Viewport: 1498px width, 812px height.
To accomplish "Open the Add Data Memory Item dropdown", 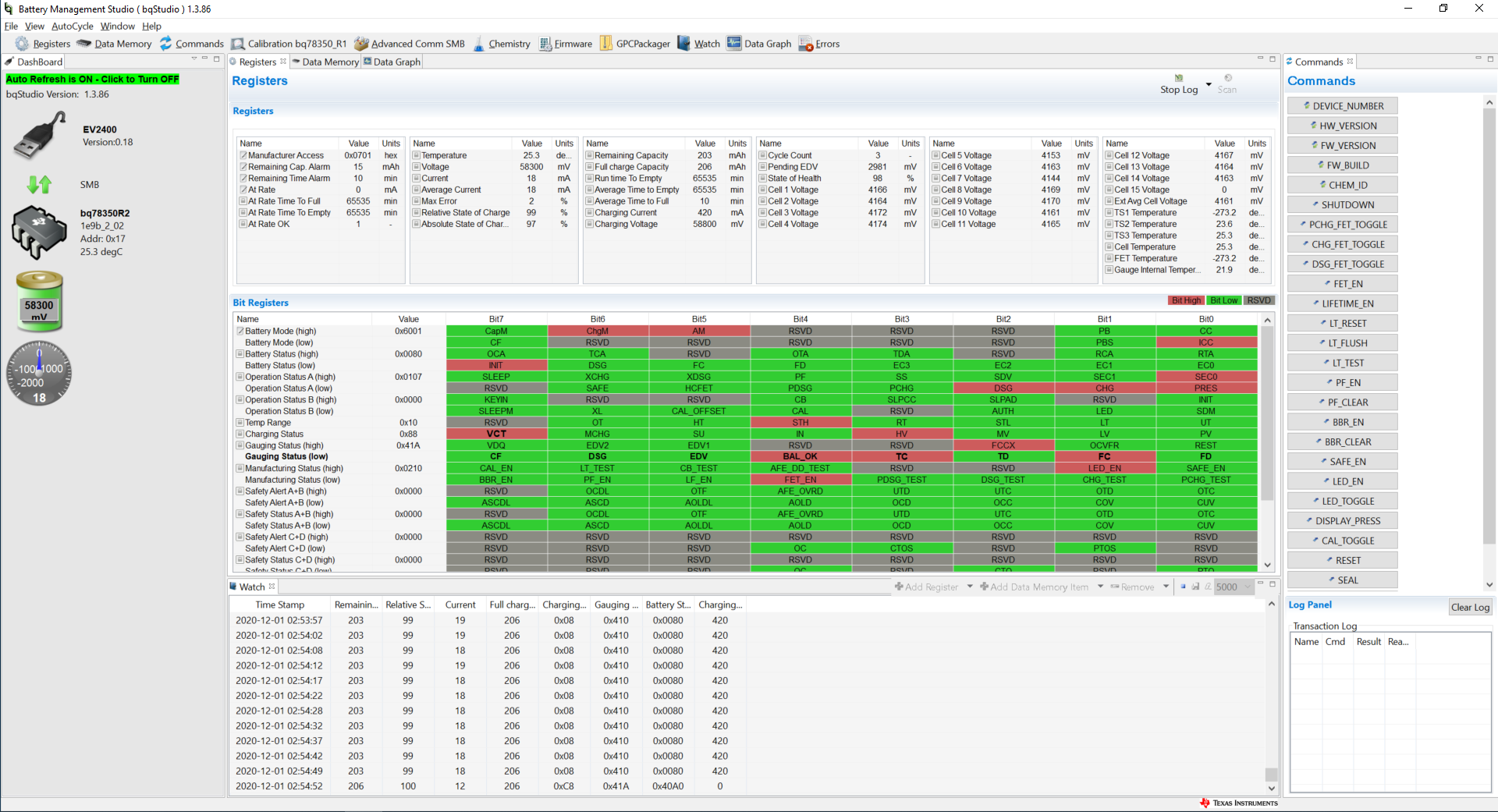I will click(1100, 587).
